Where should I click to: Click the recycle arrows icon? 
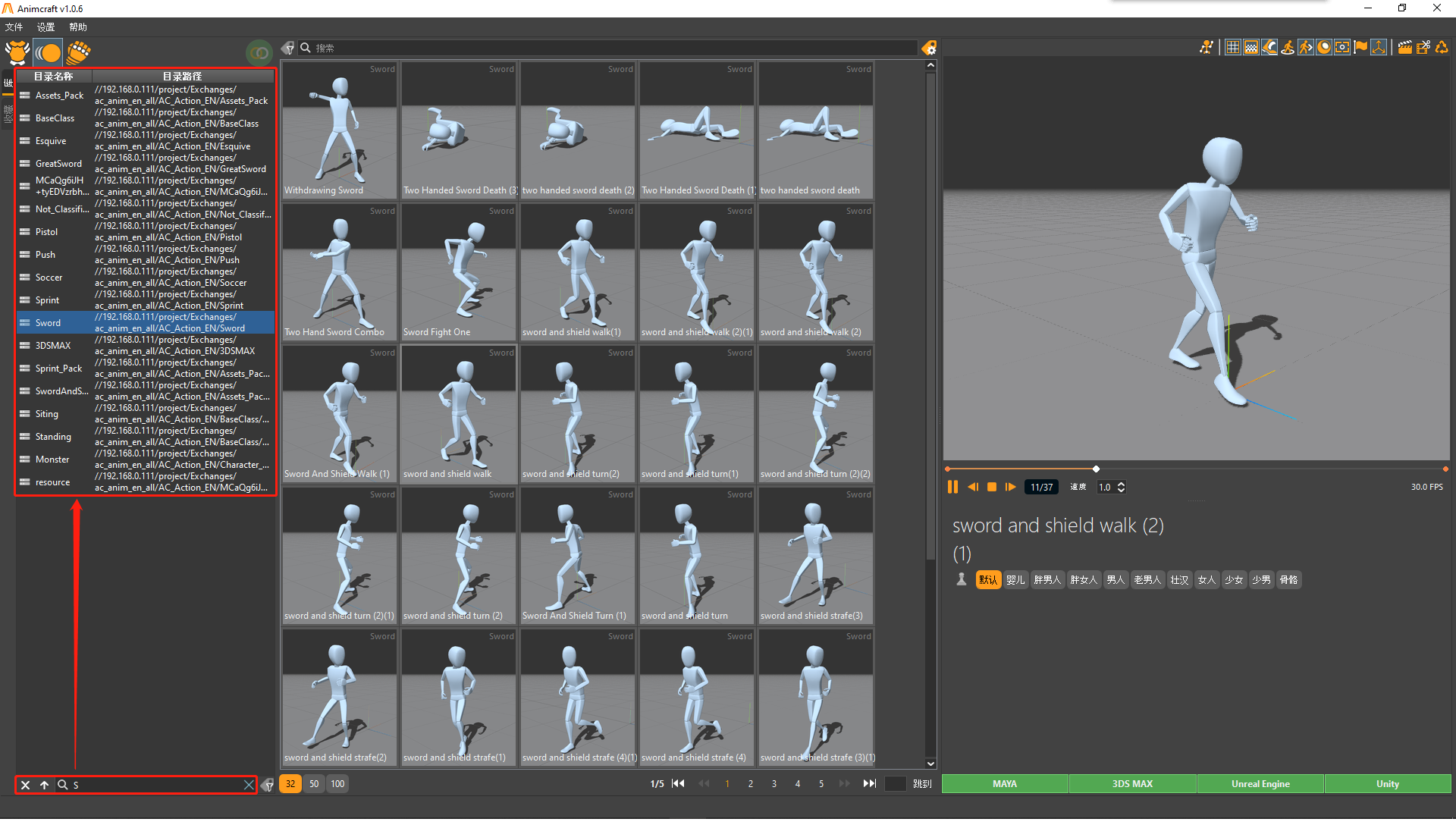click(1442, 47)
